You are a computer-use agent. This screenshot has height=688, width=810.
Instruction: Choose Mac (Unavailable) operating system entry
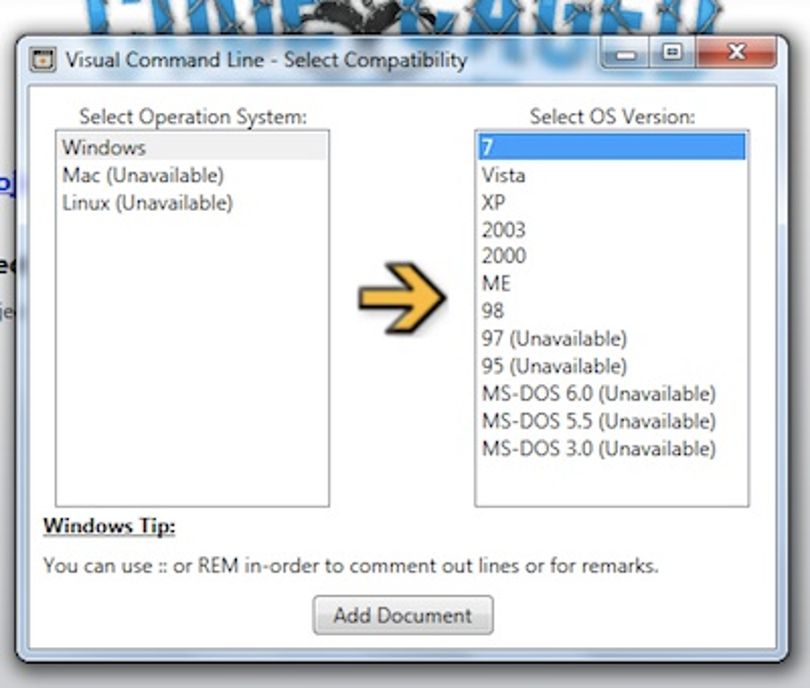[x=192, y=175]
